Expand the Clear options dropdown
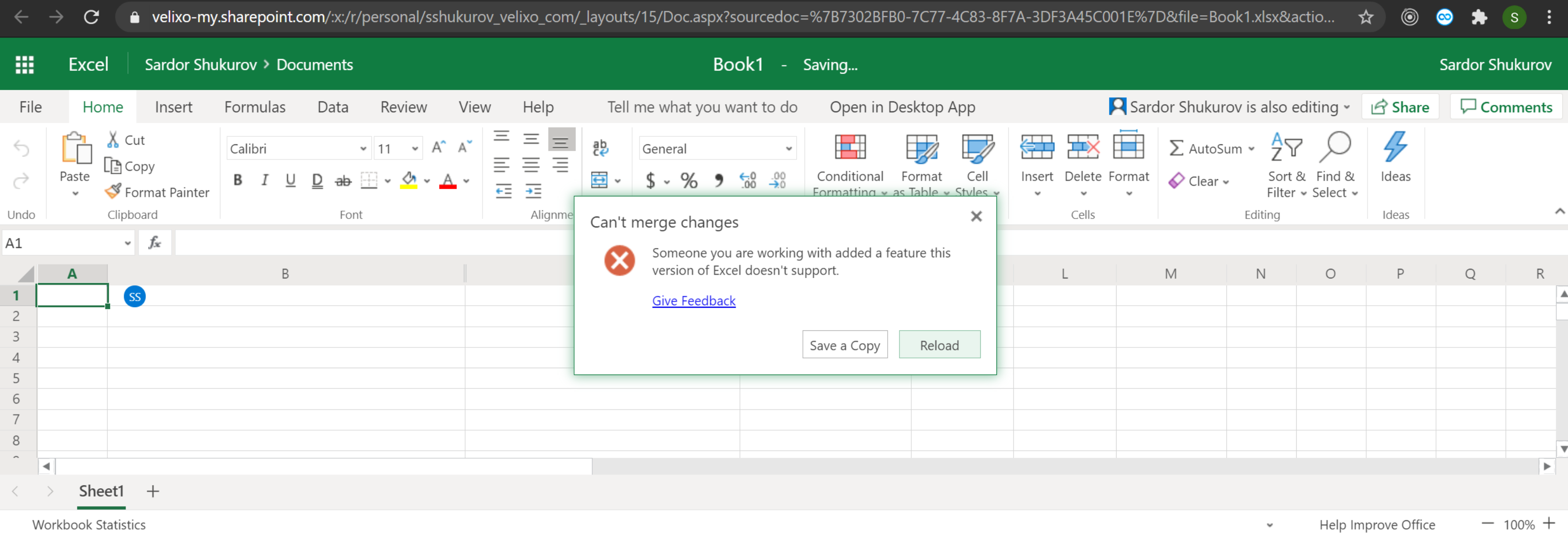This screenshot has height=536, width=1568. point(1226,182)
